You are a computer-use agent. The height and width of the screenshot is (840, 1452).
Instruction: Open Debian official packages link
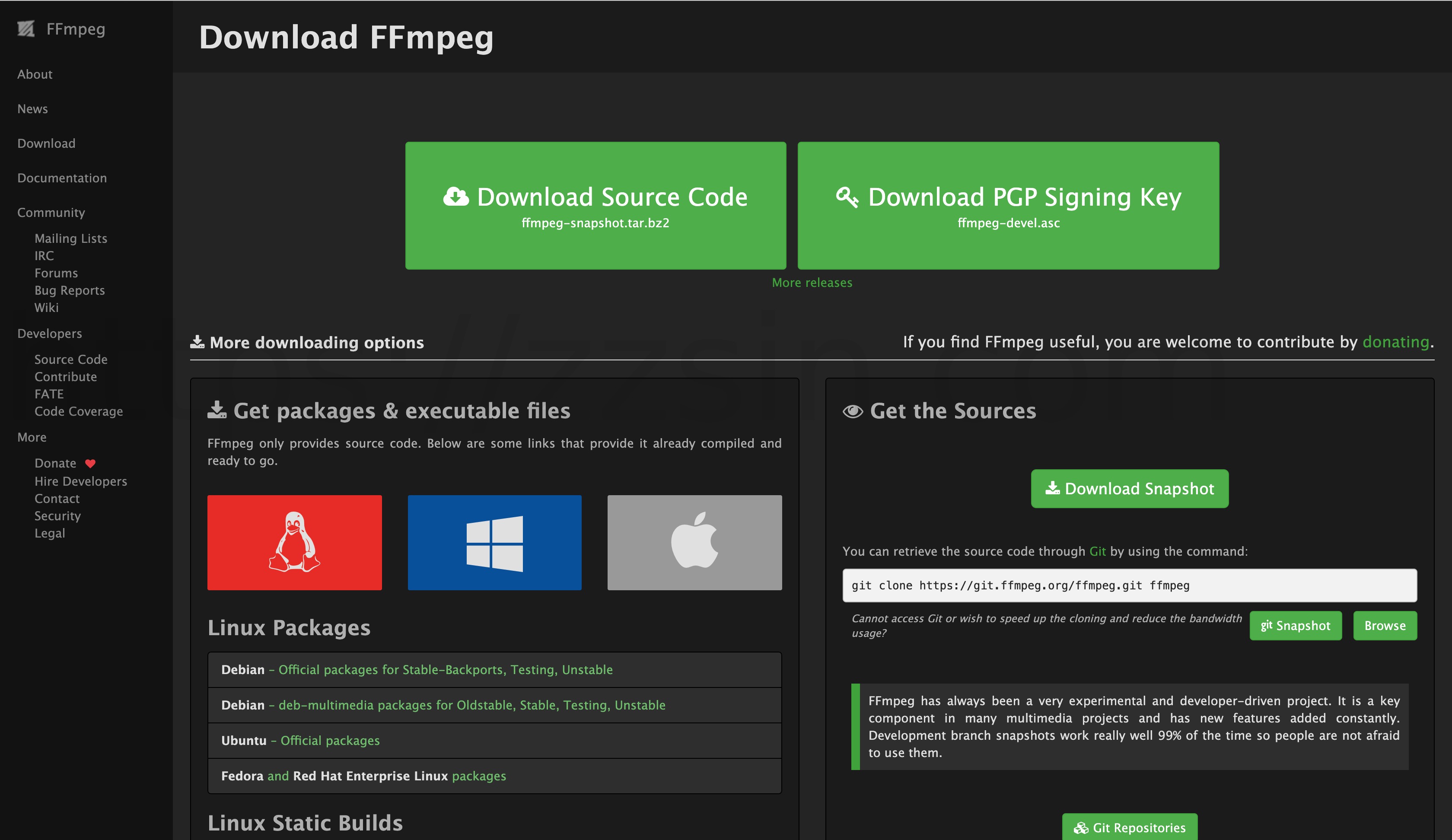click(446, 669)
